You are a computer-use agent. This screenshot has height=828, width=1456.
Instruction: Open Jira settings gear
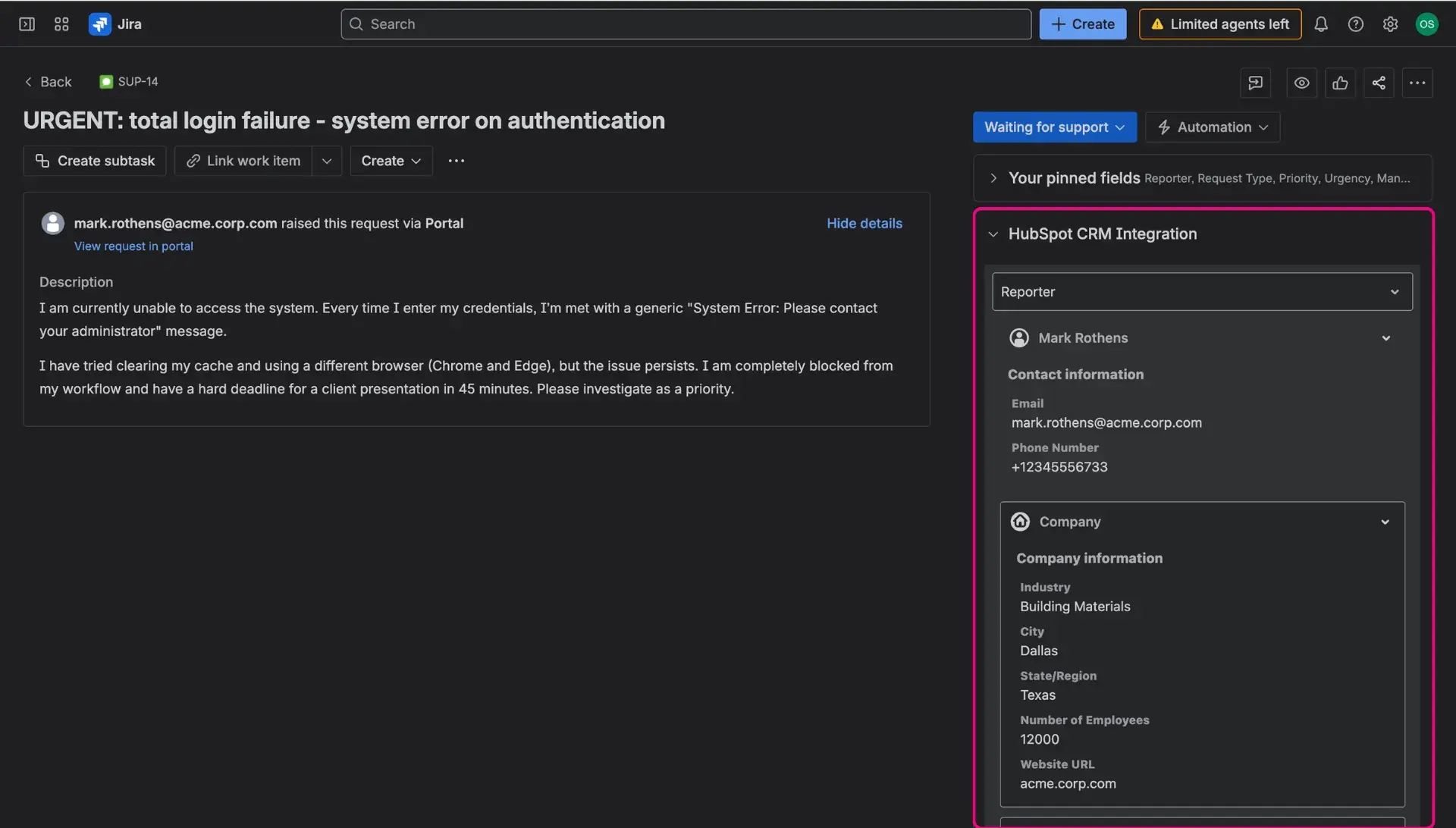[1390, 24]
